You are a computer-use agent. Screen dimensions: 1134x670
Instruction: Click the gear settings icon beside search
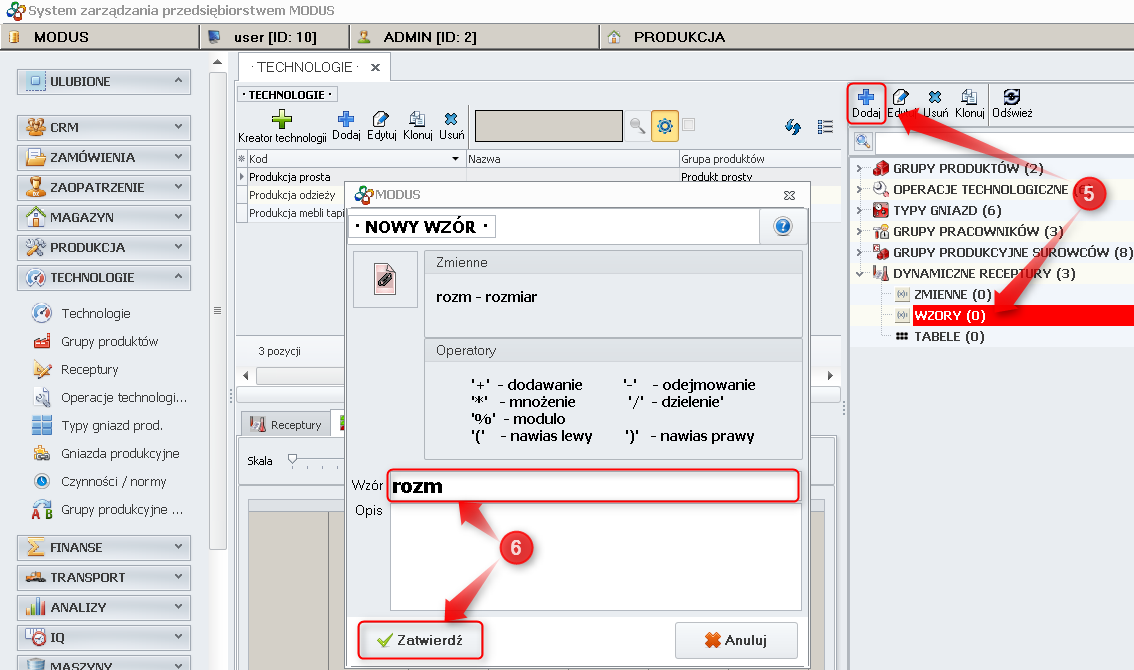click(x=664, y=126)
